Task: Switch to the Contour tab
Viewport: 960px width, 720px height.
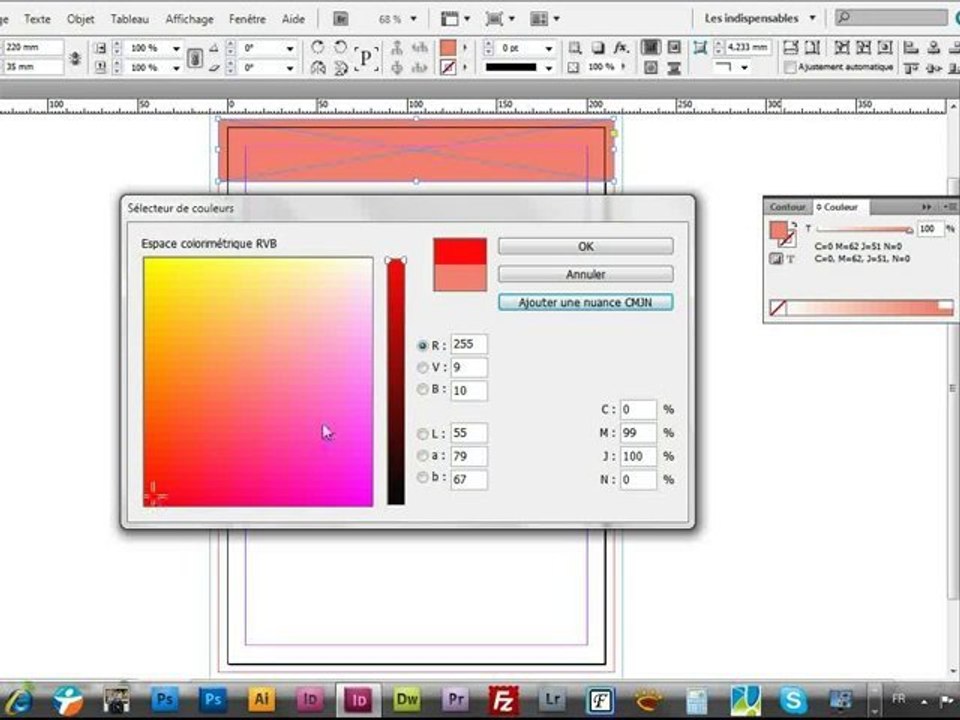Action: (x=787, y=207)
